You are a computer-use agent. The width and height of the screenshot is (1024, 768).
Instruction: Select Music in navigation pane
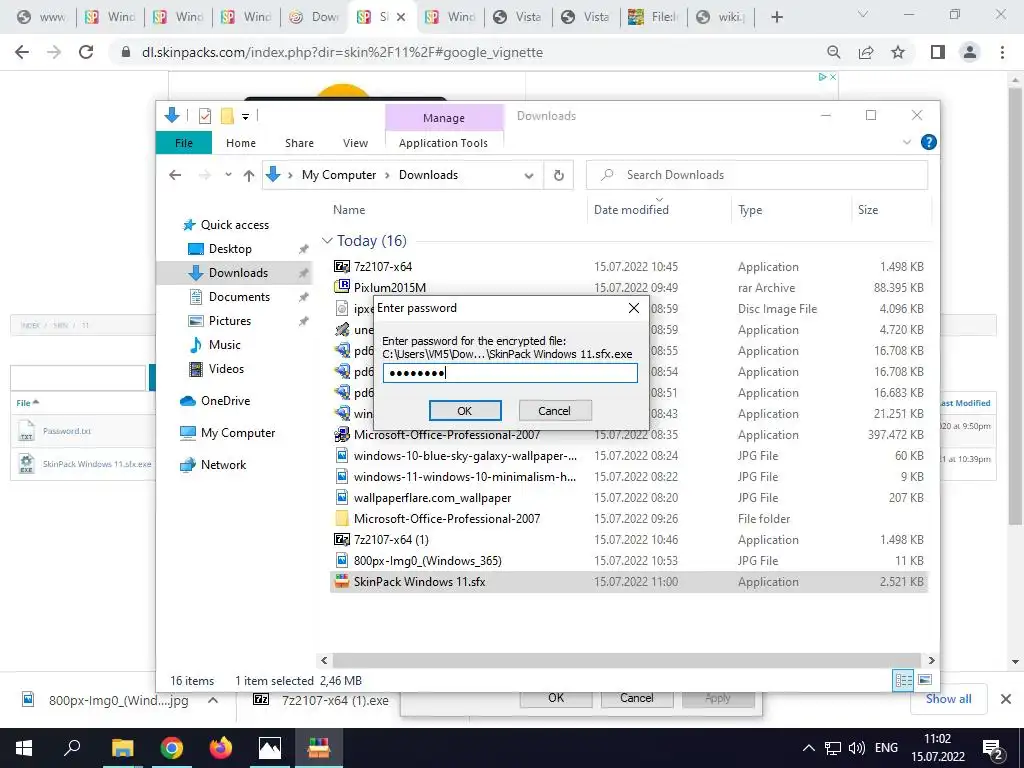click(224, 345)
